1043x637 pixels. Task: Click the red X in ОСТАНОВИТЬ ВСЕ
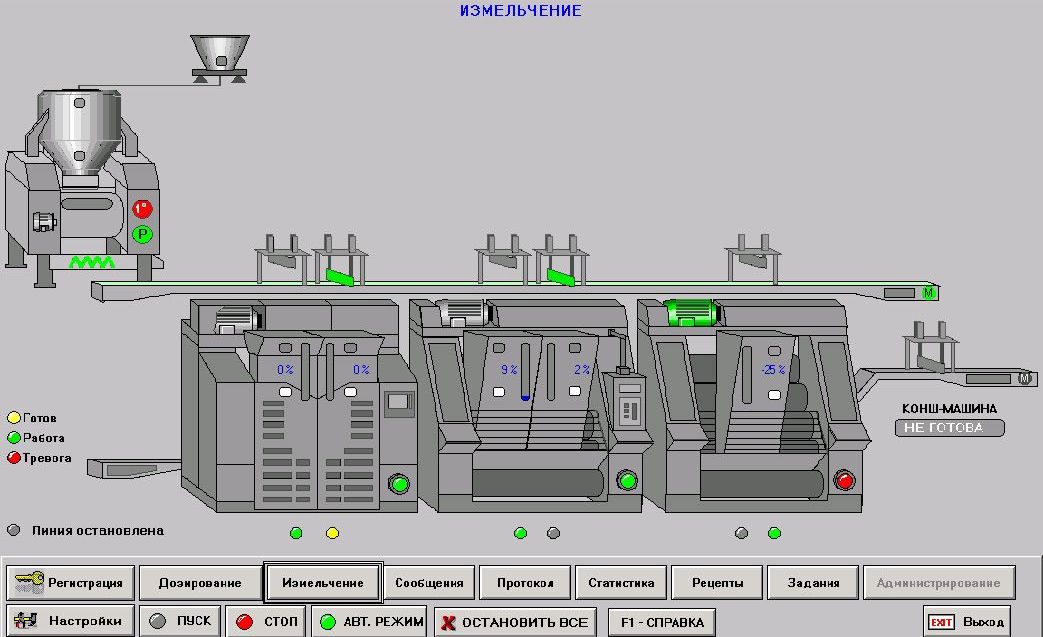click(449, 622)
